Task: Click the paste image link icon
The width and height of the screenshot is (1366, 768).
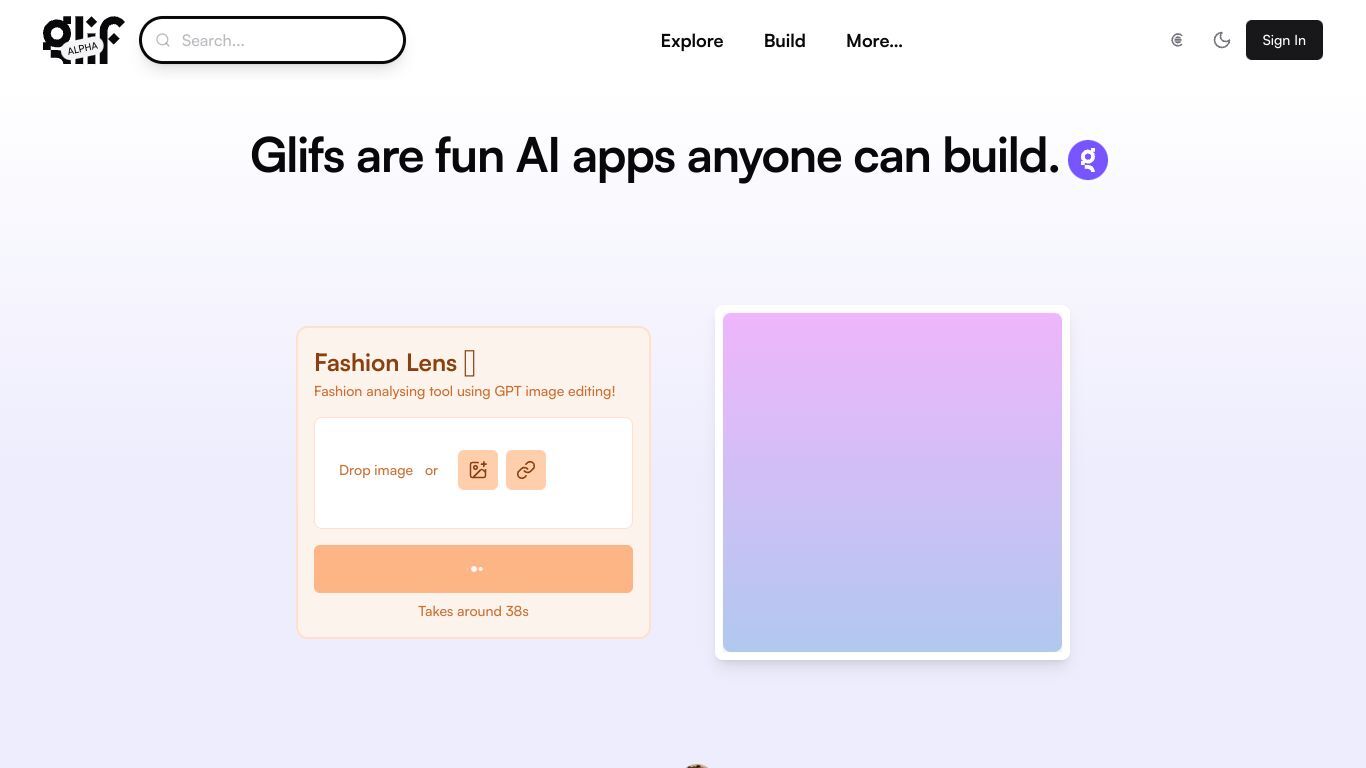Action: (x=526, y=470)
